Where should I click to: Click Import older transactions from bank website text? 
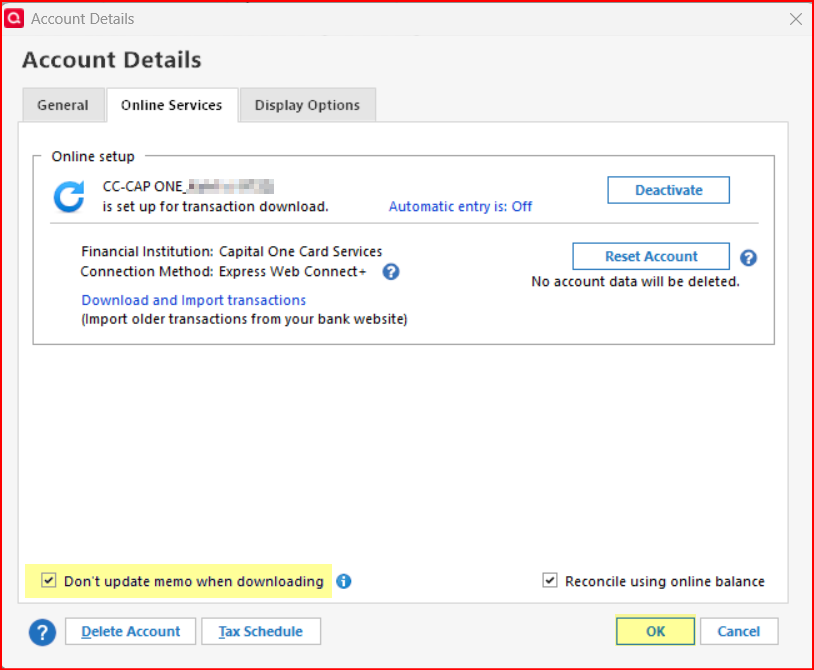tap(245, 319)
